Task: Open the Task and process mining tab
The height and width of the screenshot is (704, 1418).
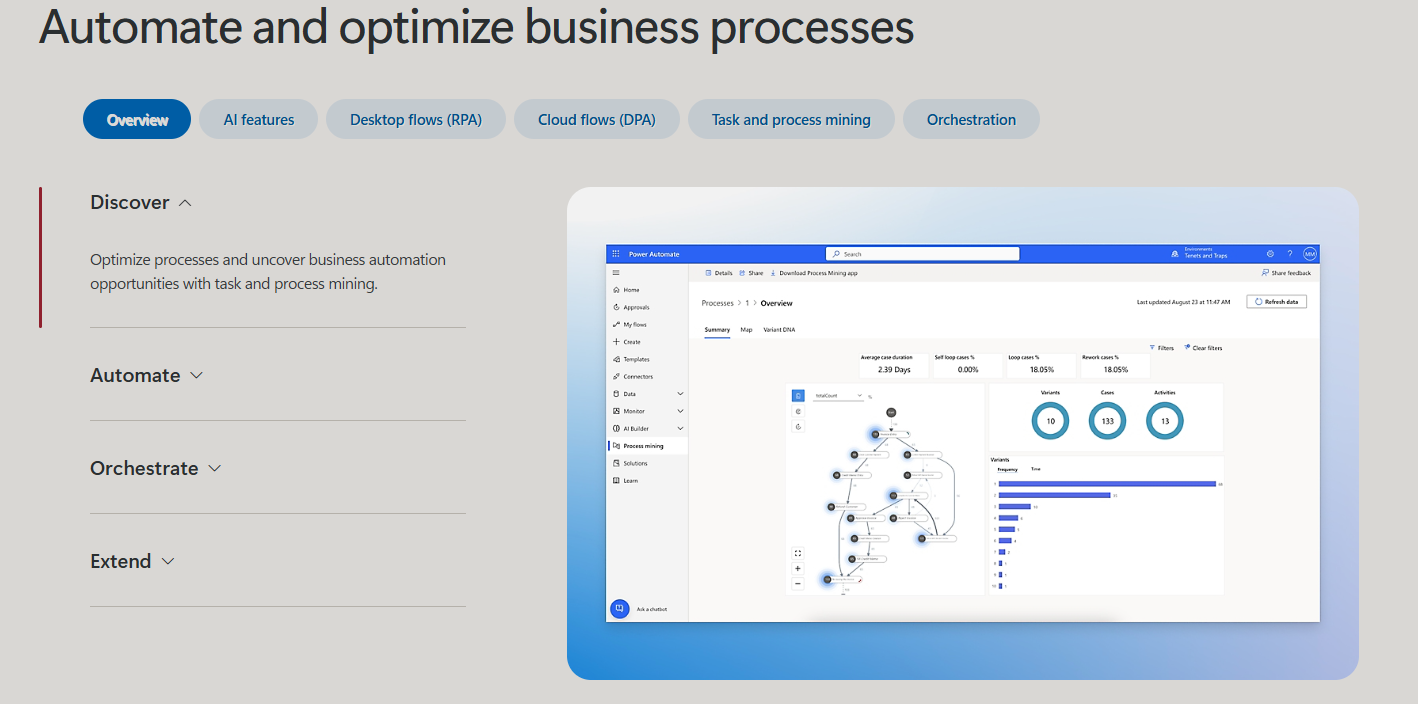Action: (x=791, y=119)
